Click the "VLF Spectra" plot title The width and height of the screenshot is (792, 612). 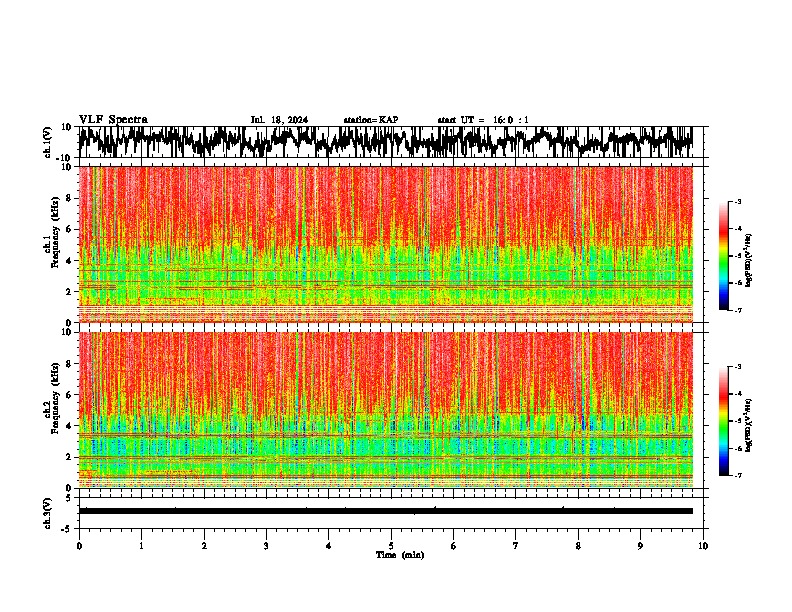click(x=113, y=120)
